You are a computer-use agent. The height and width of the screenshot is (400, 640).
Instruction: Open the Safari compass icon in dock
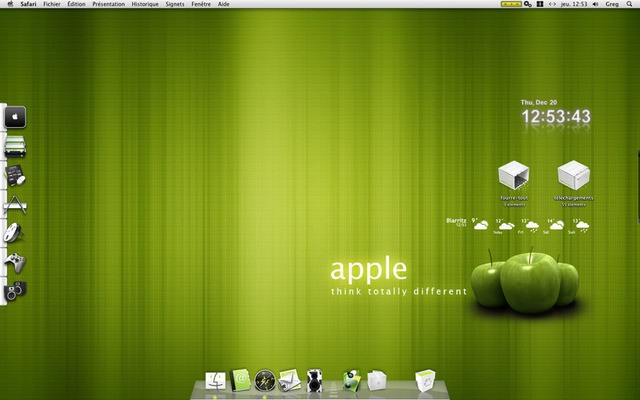[x=264, y=380]
